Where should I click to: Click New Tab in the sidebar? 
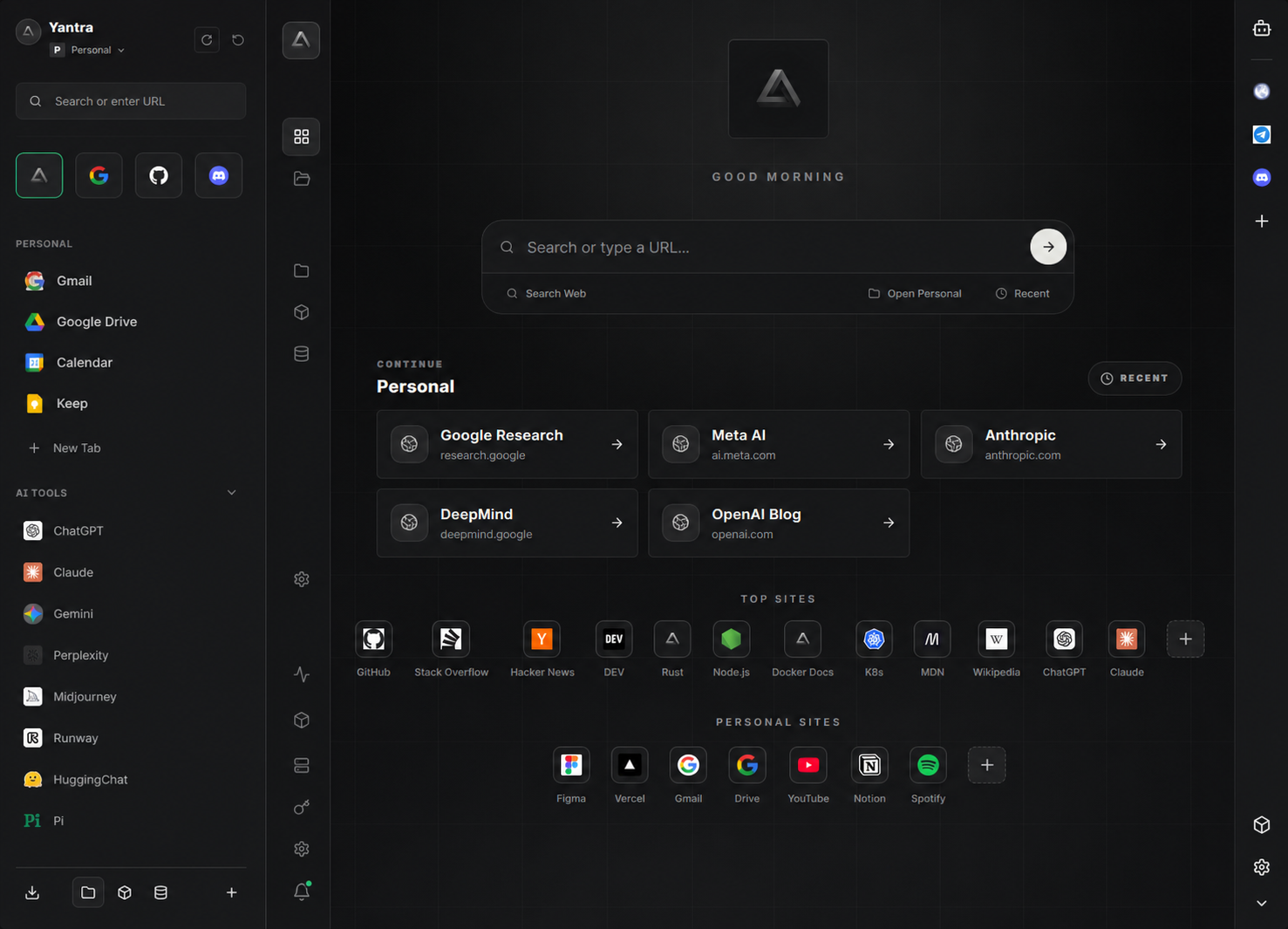(x=131, y=448)
